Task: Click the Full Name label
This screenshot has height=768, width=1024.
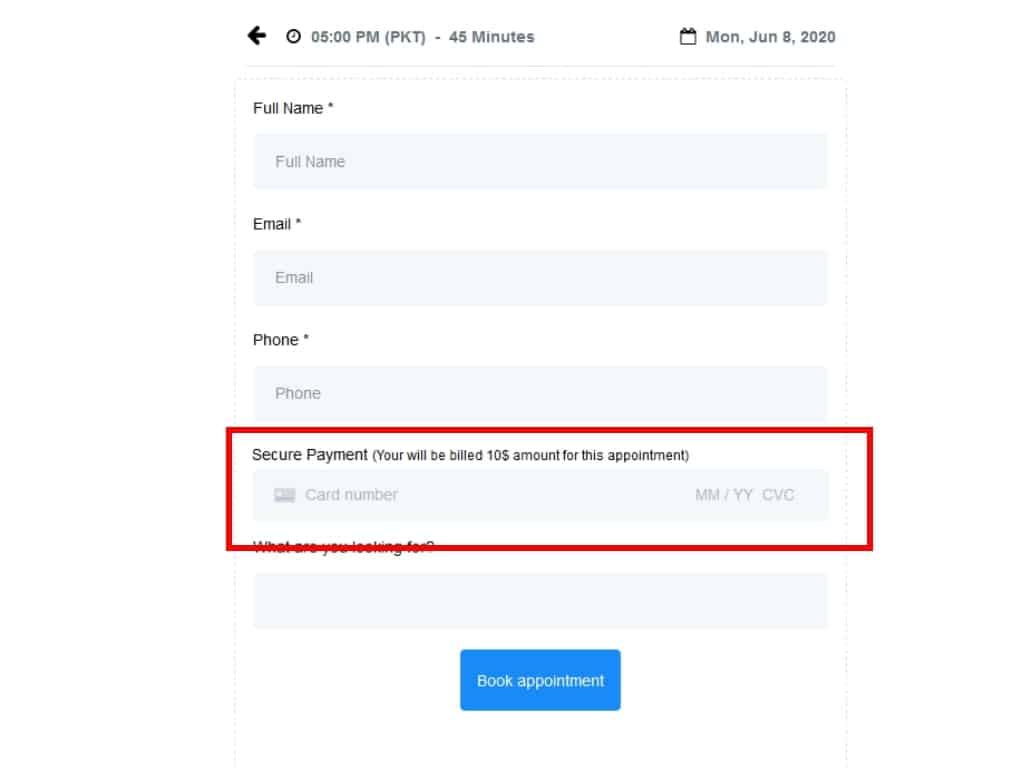Action: (288, 108)
